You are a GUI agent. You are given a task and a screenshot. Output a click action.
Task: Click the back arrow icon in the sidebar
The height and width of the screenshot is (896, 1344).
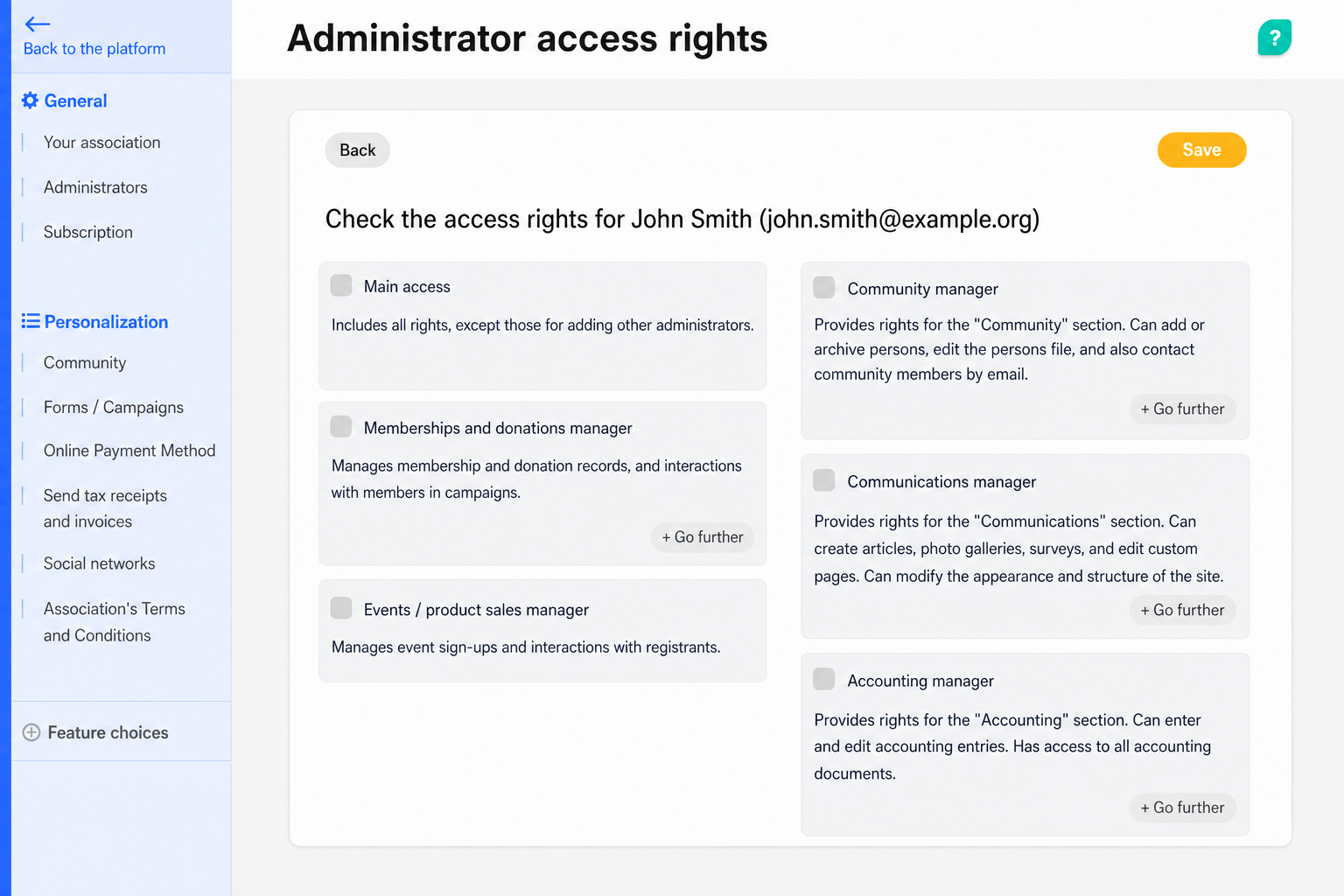click(x=38, y=24)
